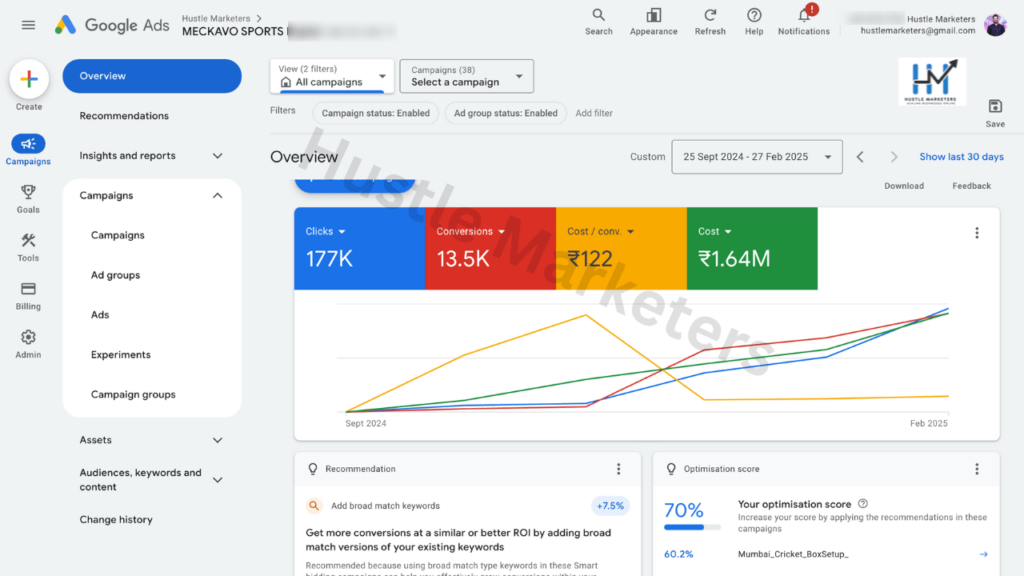Click the Refresh icon
Image resolution: width=1024 pixels, height=576 pixels.
(x=710, y=16)
